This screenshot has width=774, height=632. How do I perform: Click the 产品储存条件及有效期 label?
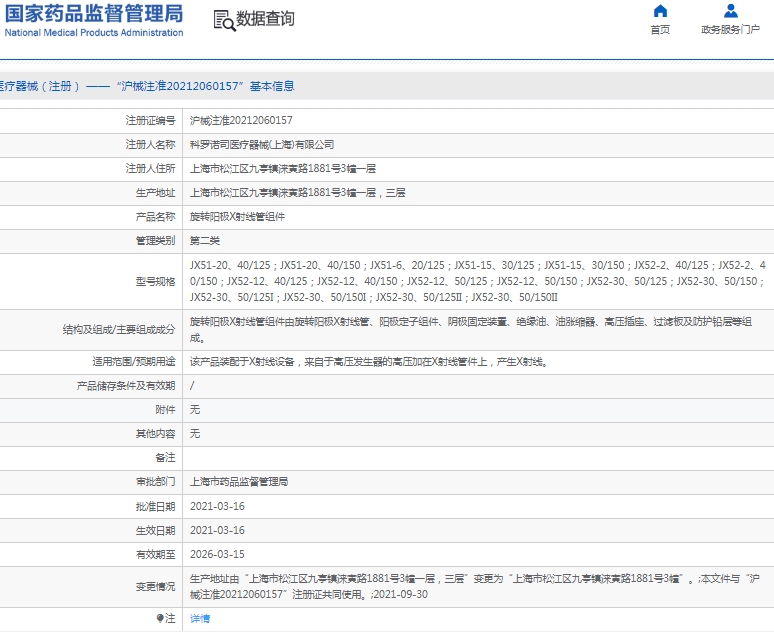(126, 386)
